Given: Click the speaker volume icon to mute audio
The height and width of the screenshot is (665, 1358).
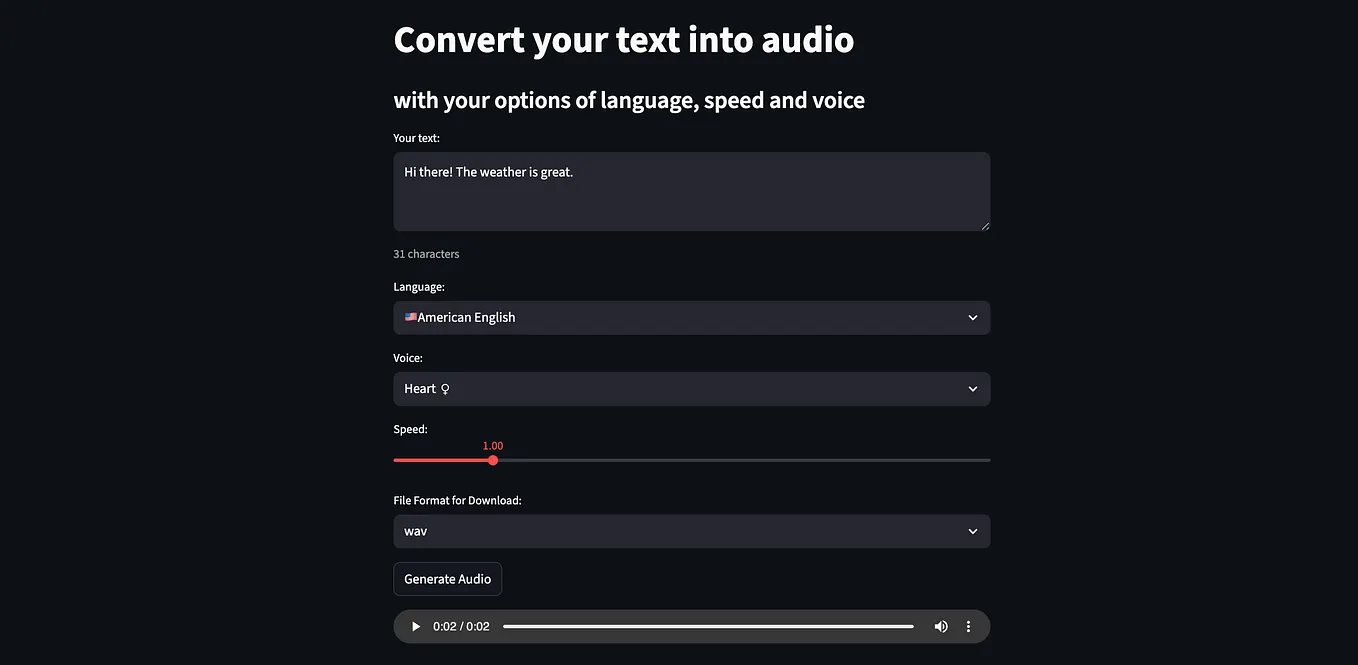Looking at the screenshot, I should (x=940, y=625).
